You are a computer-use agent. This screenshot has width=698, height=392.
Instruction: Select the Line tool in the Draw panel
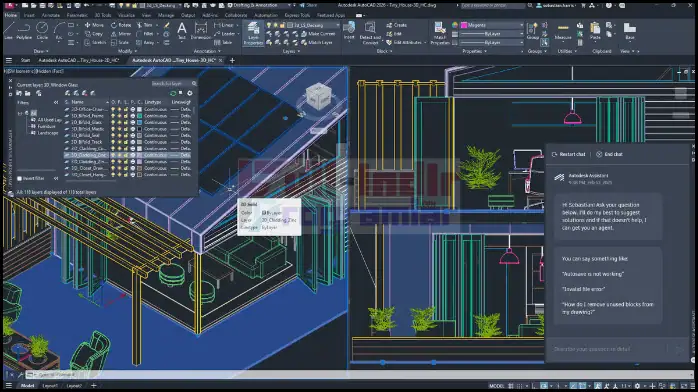point(8,31)
